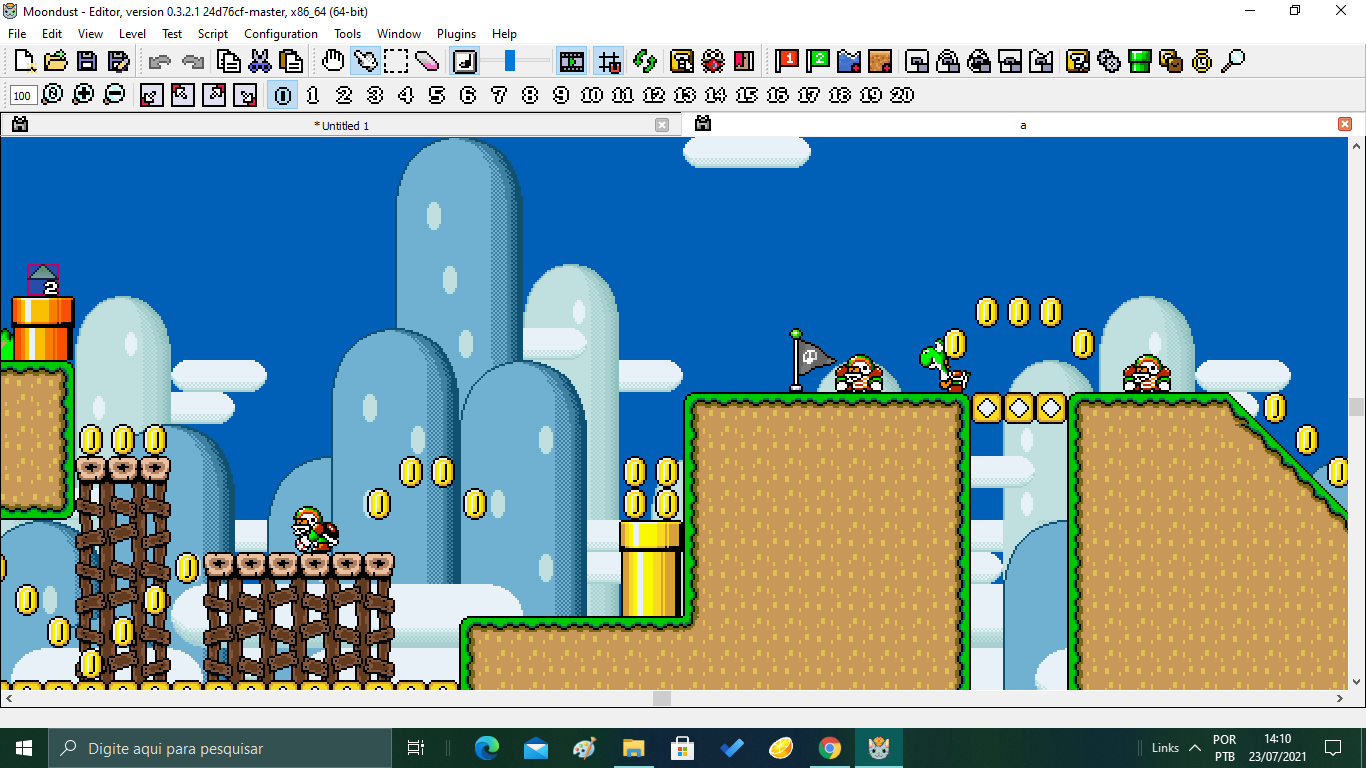Paste items from clipboard
The height and width of the screenshot is (768, 1366).
291,62
